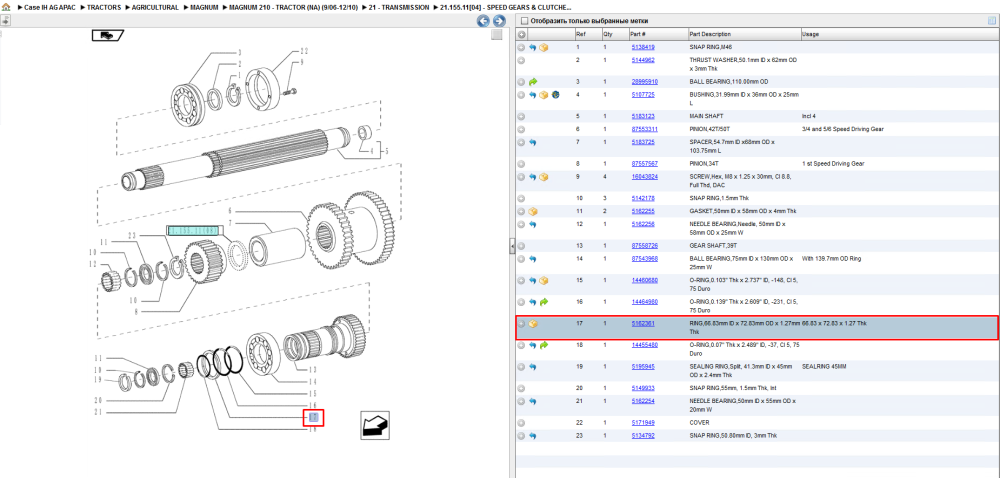The width and height of the screenshot is (1000, 478).
Task: Click the box icon for O-RING 14460680
Action: (544, 280)
